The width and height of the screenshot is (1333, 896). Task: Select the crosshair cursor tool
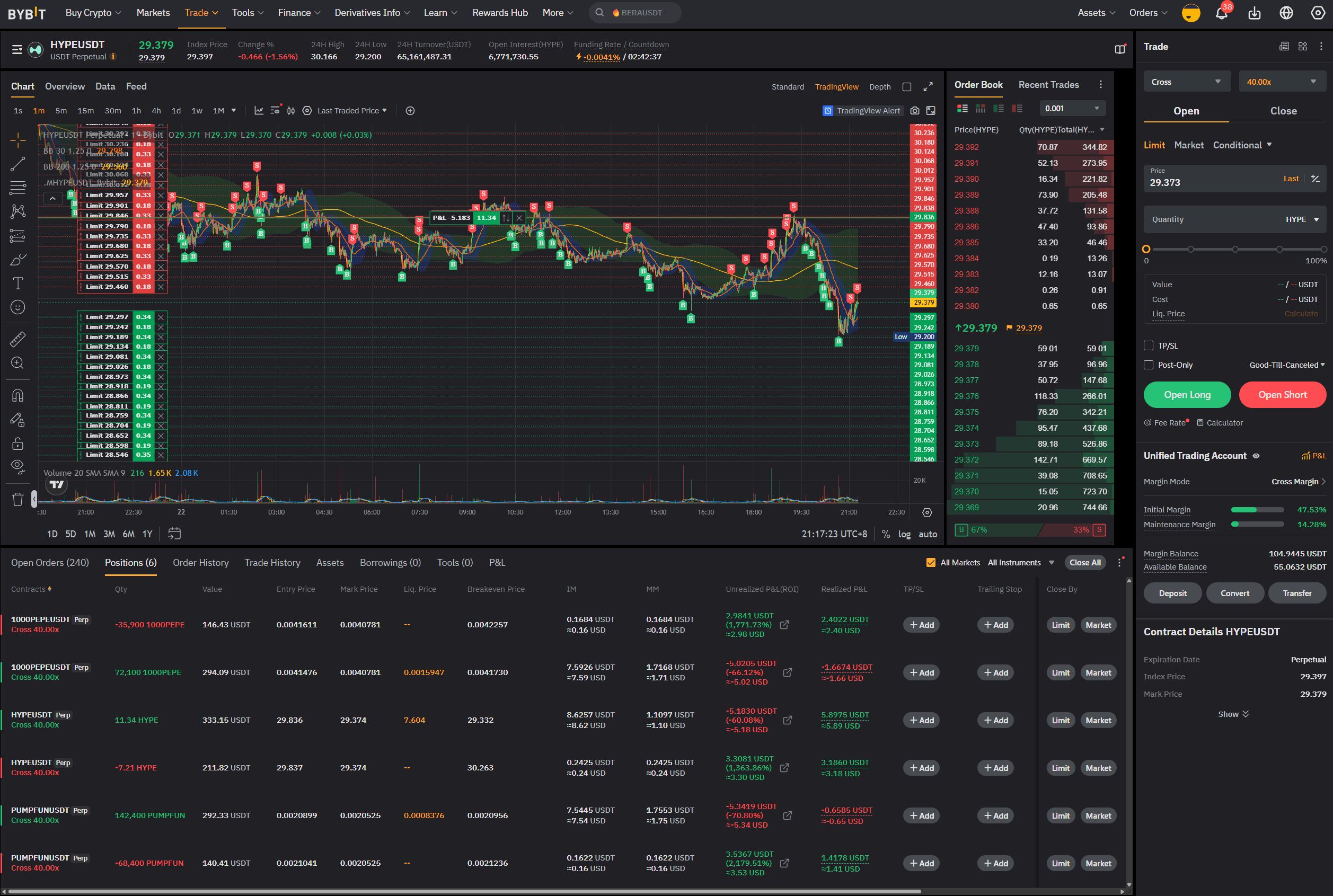pyautogui.click(x=17, y=139)
